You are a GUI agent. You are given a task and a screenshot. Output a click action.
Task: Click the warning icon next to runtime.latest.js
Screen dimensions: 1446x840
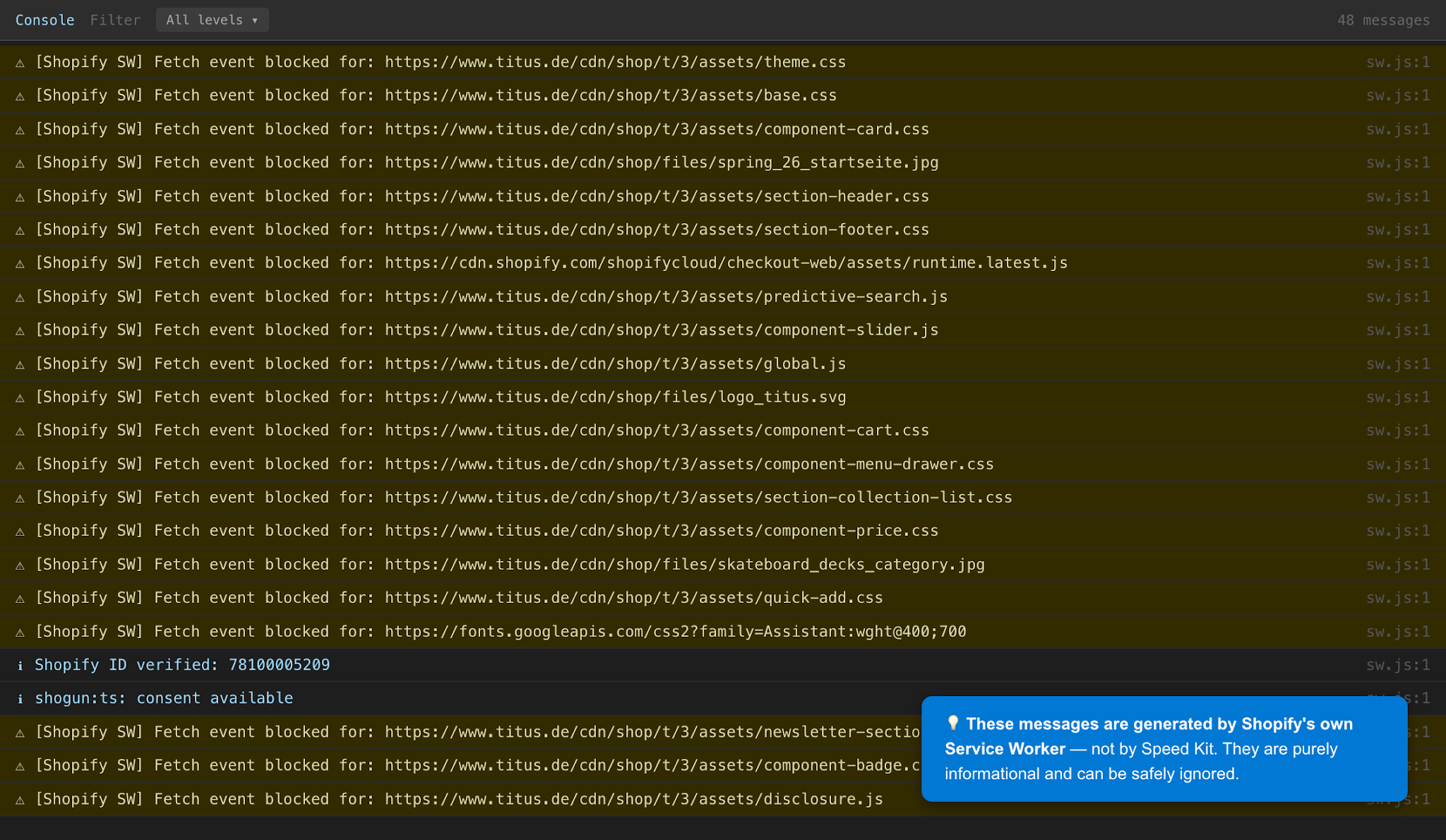point(20,263)
